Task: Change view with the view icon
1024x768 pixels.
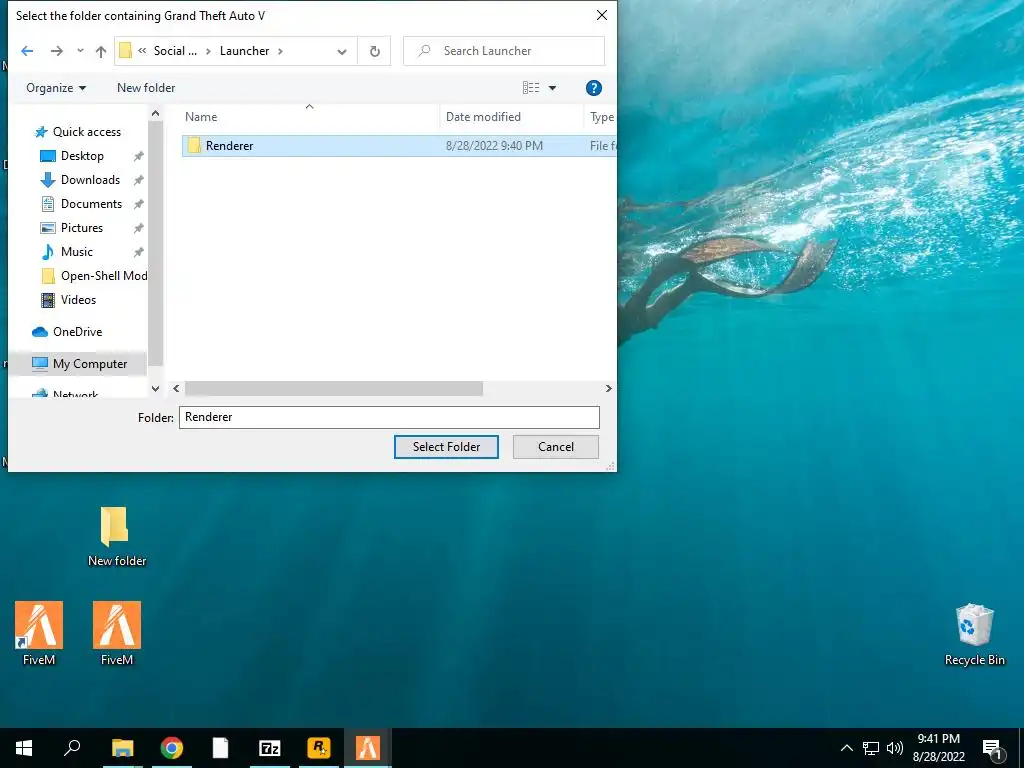Action: point(530,88)
